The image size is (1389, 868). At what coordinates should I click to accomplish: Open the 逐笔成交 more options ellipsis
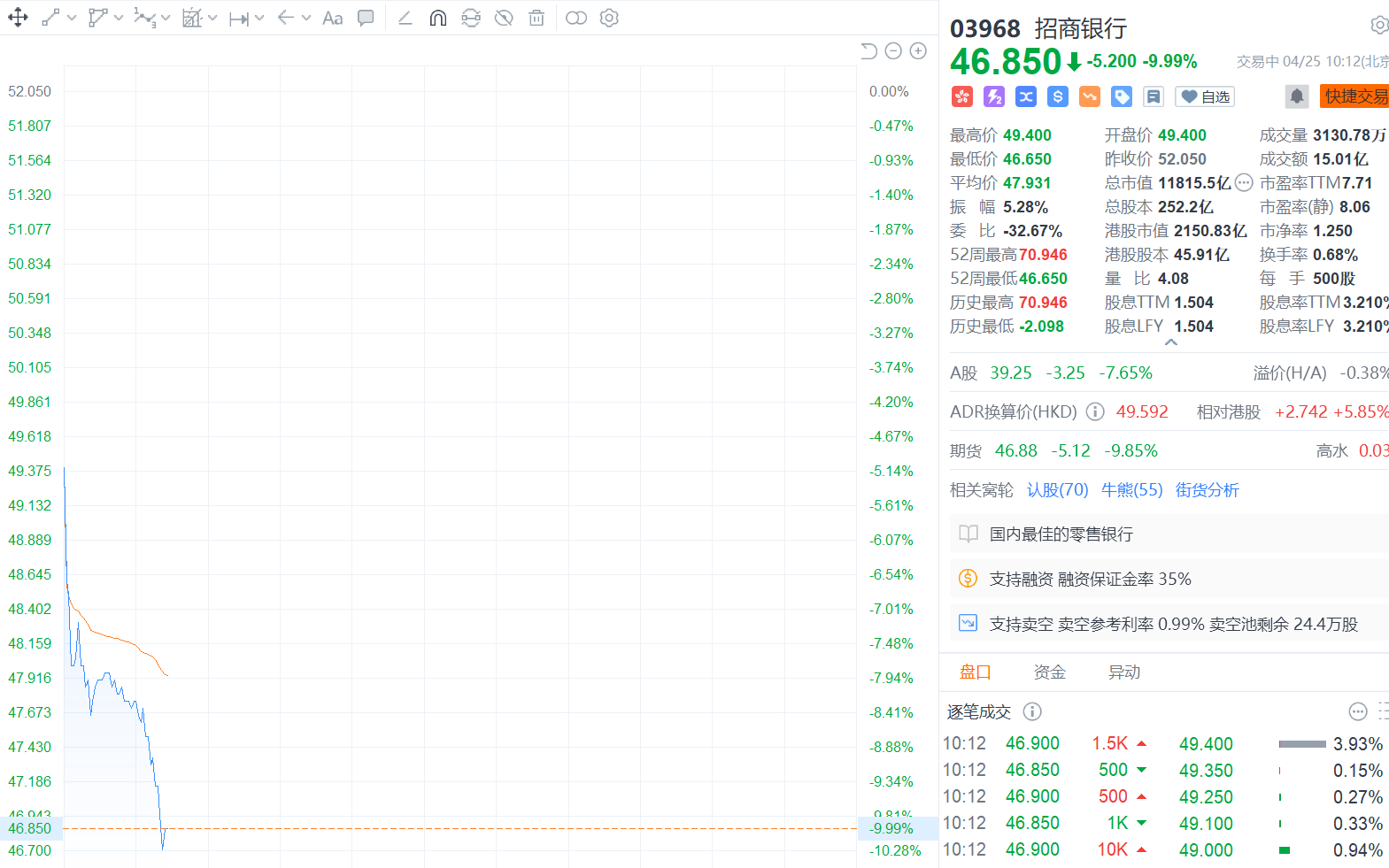tap(1358, 711)
